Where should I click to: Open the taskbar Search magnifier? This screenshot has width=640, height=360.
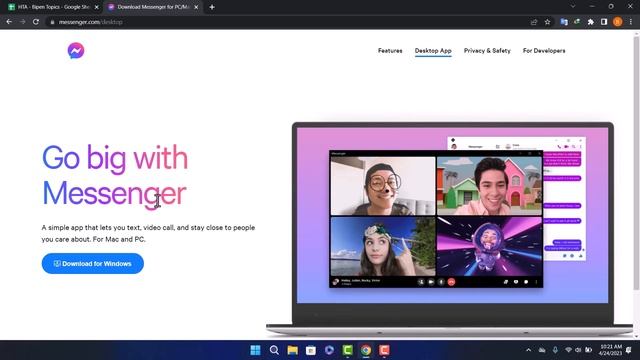(x=274, y=350)
